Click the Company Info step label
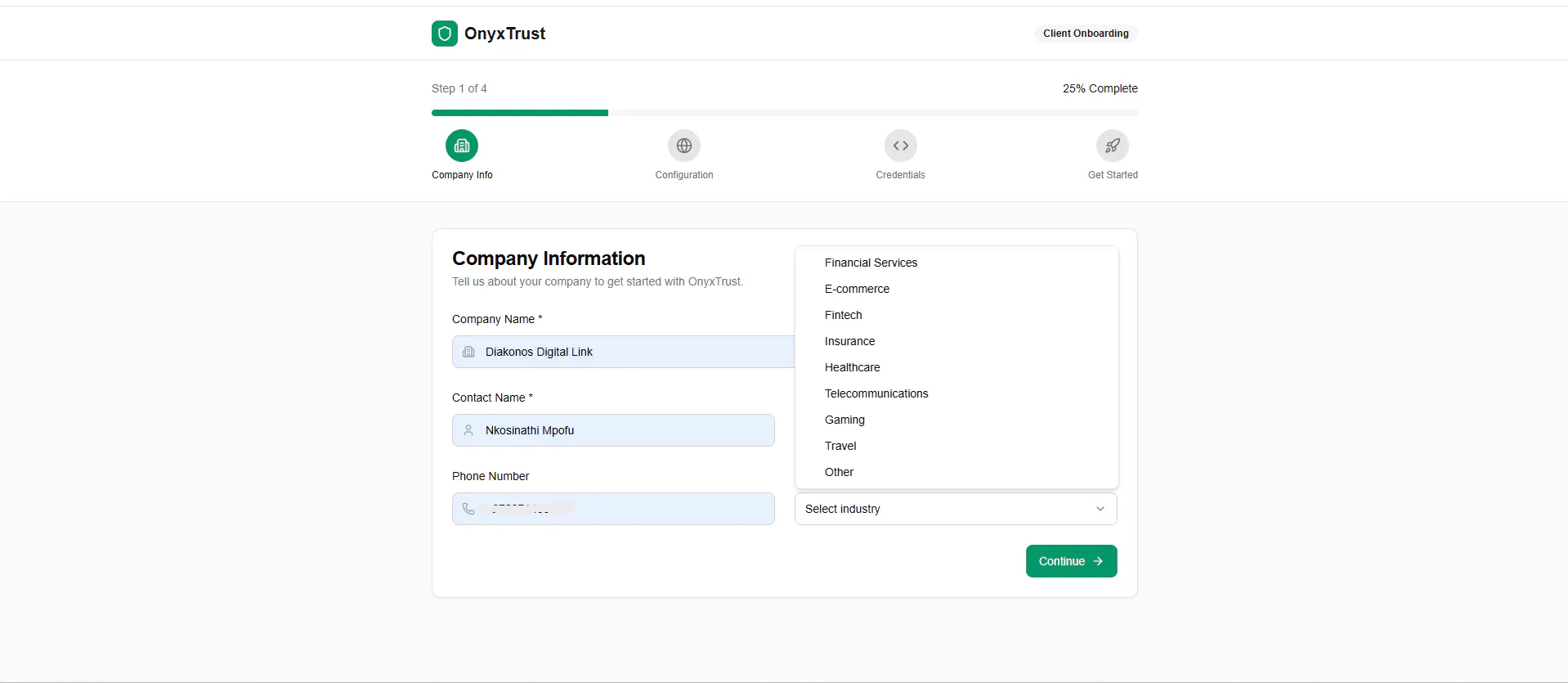 462,175
